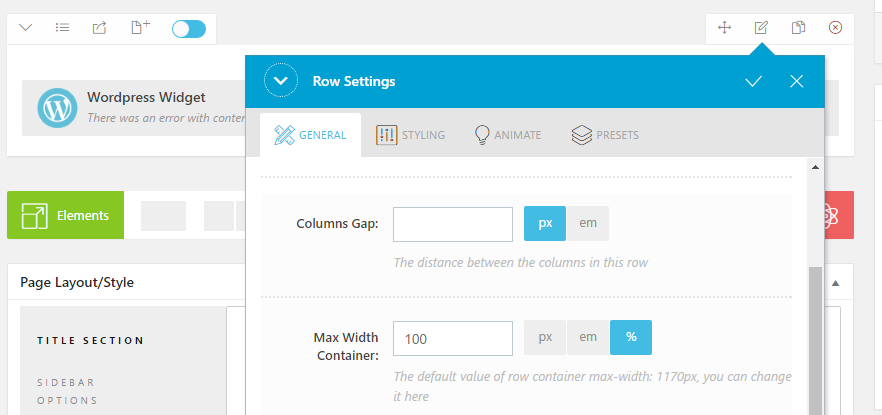Choose % unit for Max Width Container
Viewport: 882px width, 415px height.
click(631, 338)
